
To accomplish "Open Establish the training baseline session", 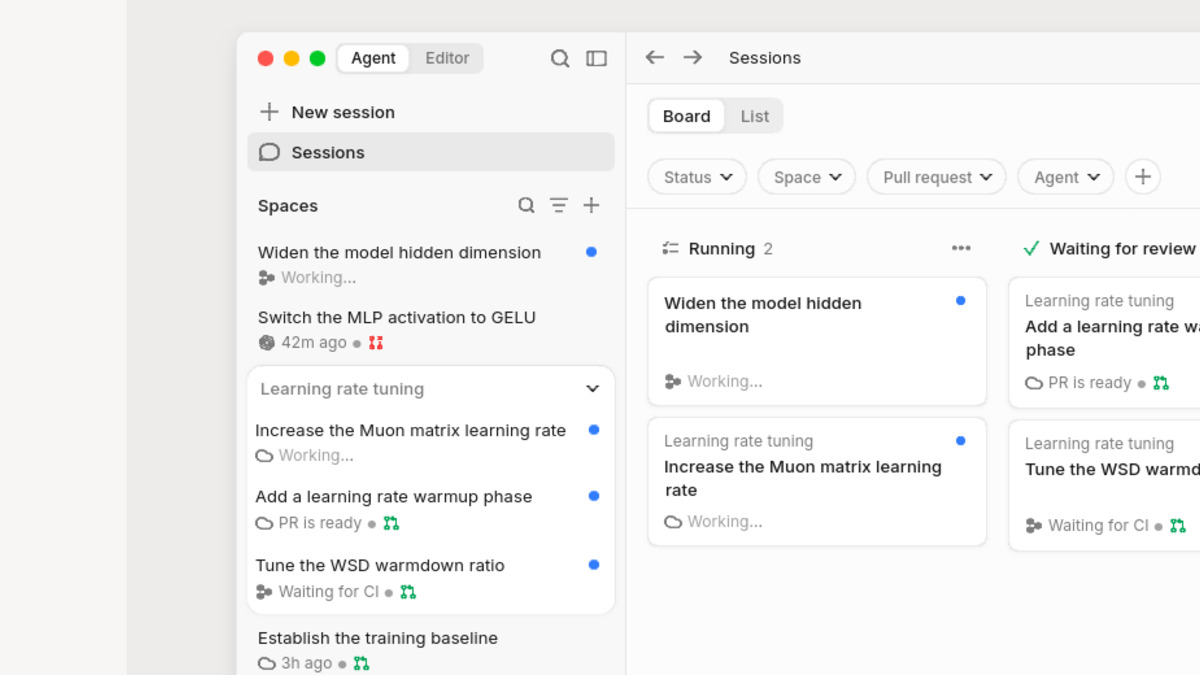I will click(431, 649).
